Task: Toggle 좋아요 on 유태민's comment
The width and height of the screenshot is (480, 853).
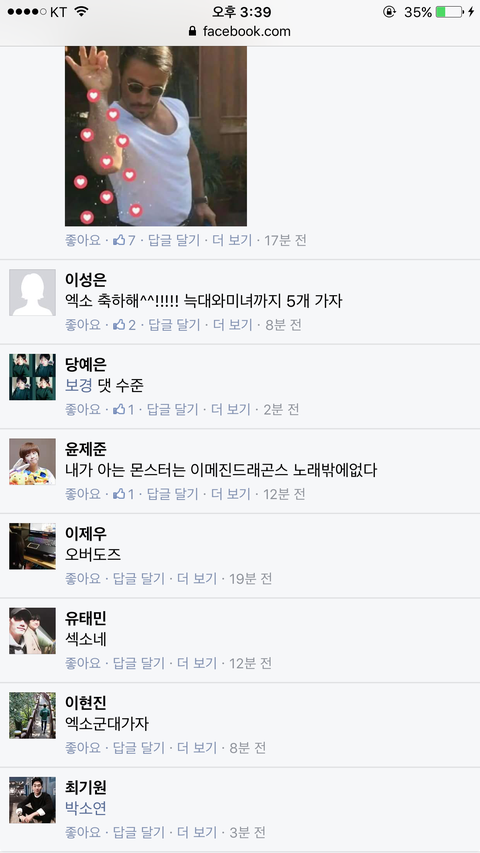Action: [x=83, y=663]
